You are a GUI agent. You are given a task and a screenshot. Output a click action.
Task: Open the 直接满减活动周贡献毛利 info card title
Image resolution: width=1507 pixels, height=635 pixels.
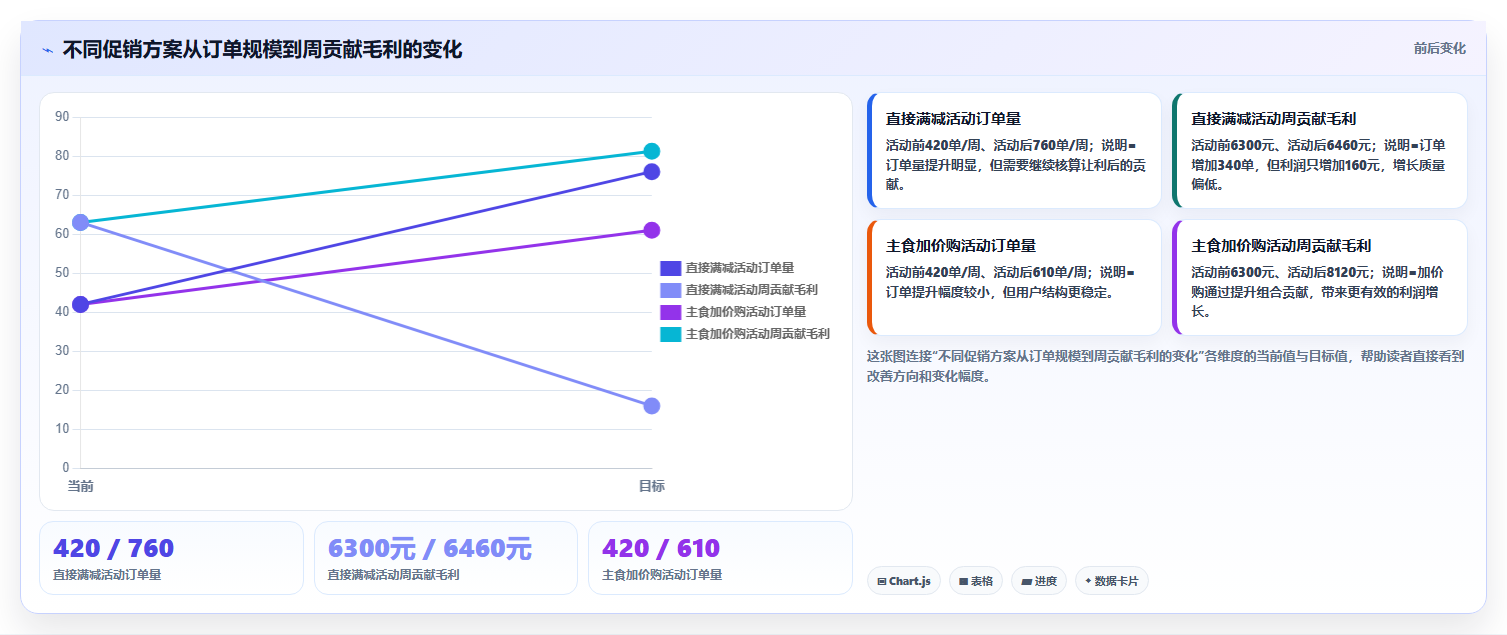click(1274, 119)
